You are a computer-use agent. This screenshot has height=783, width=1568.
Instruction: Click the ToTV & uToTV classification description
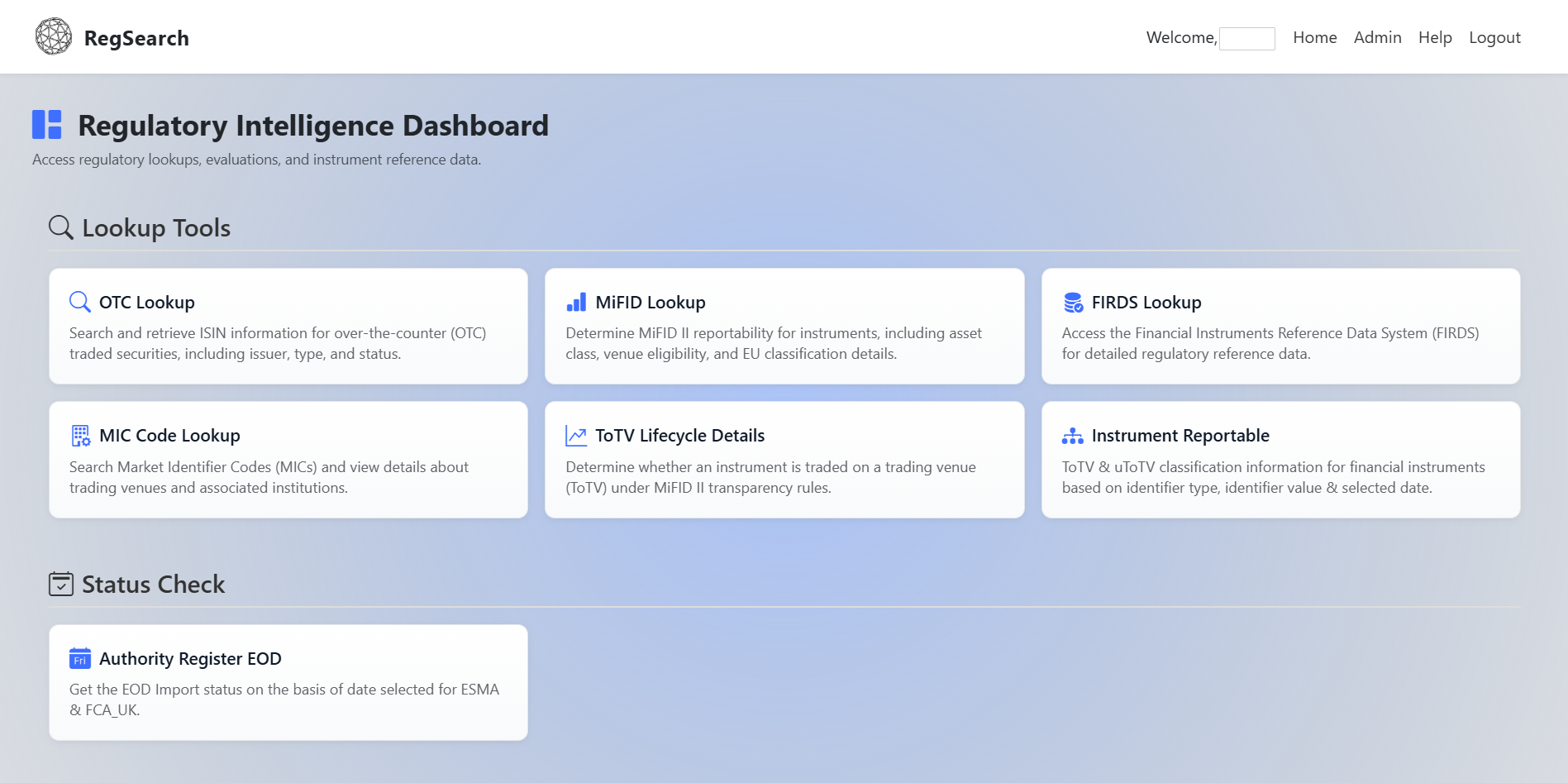(x=1274, y=477)
